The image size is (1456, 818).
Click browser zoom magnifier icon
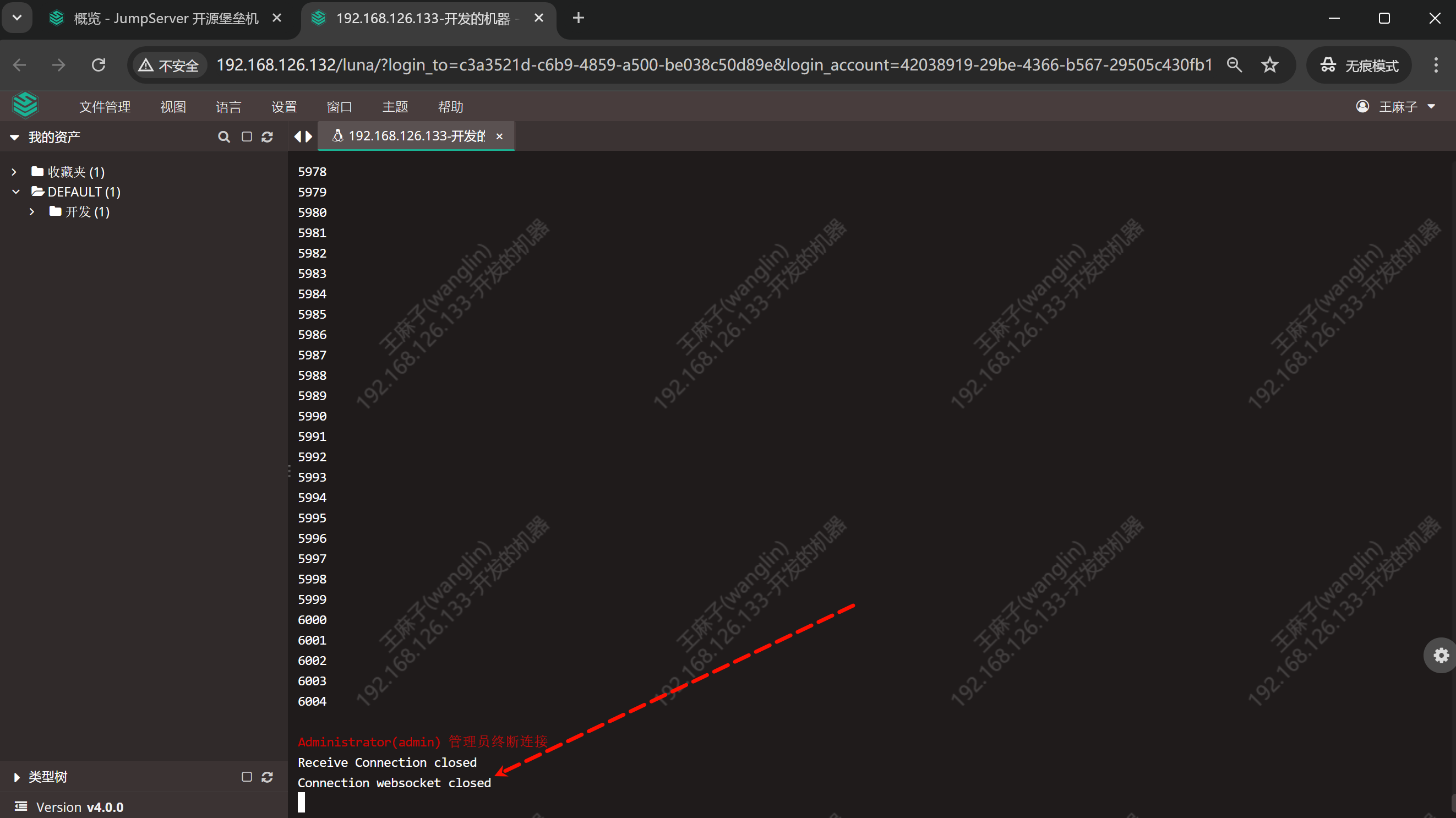[x=1234, y=65]
